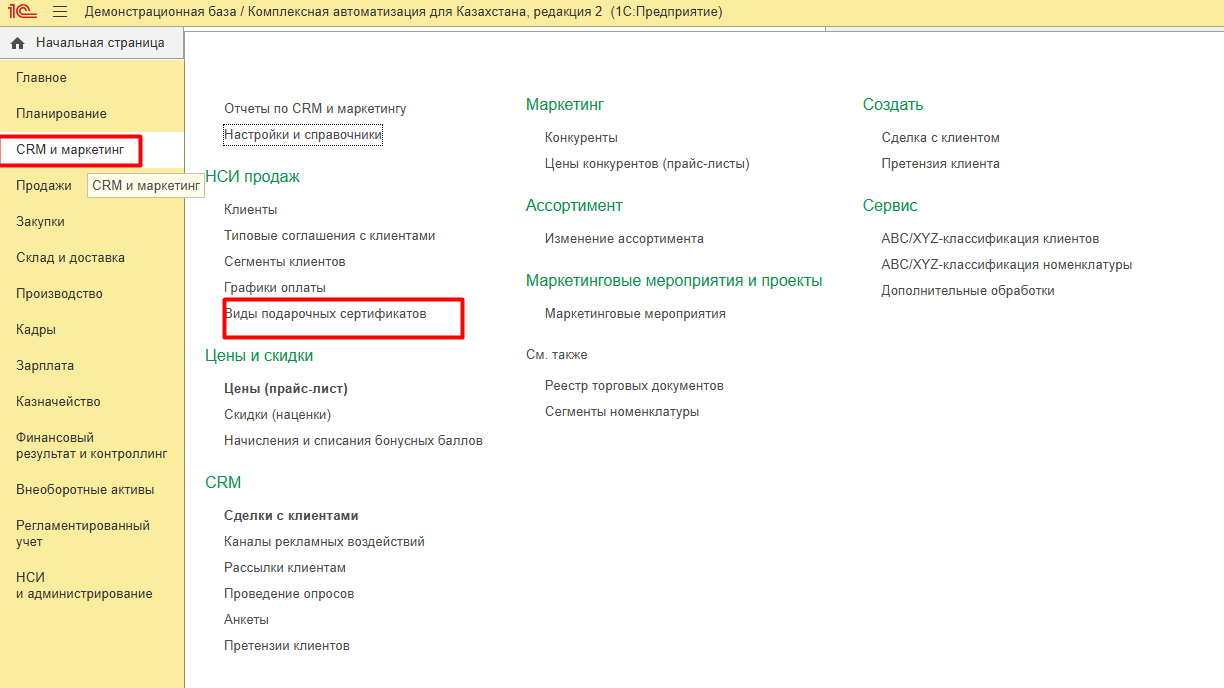The height and width of the screenshot is (688, 1224).
Task: Open Виды подарочных сертификатов
Action: [x=325, y=314]
